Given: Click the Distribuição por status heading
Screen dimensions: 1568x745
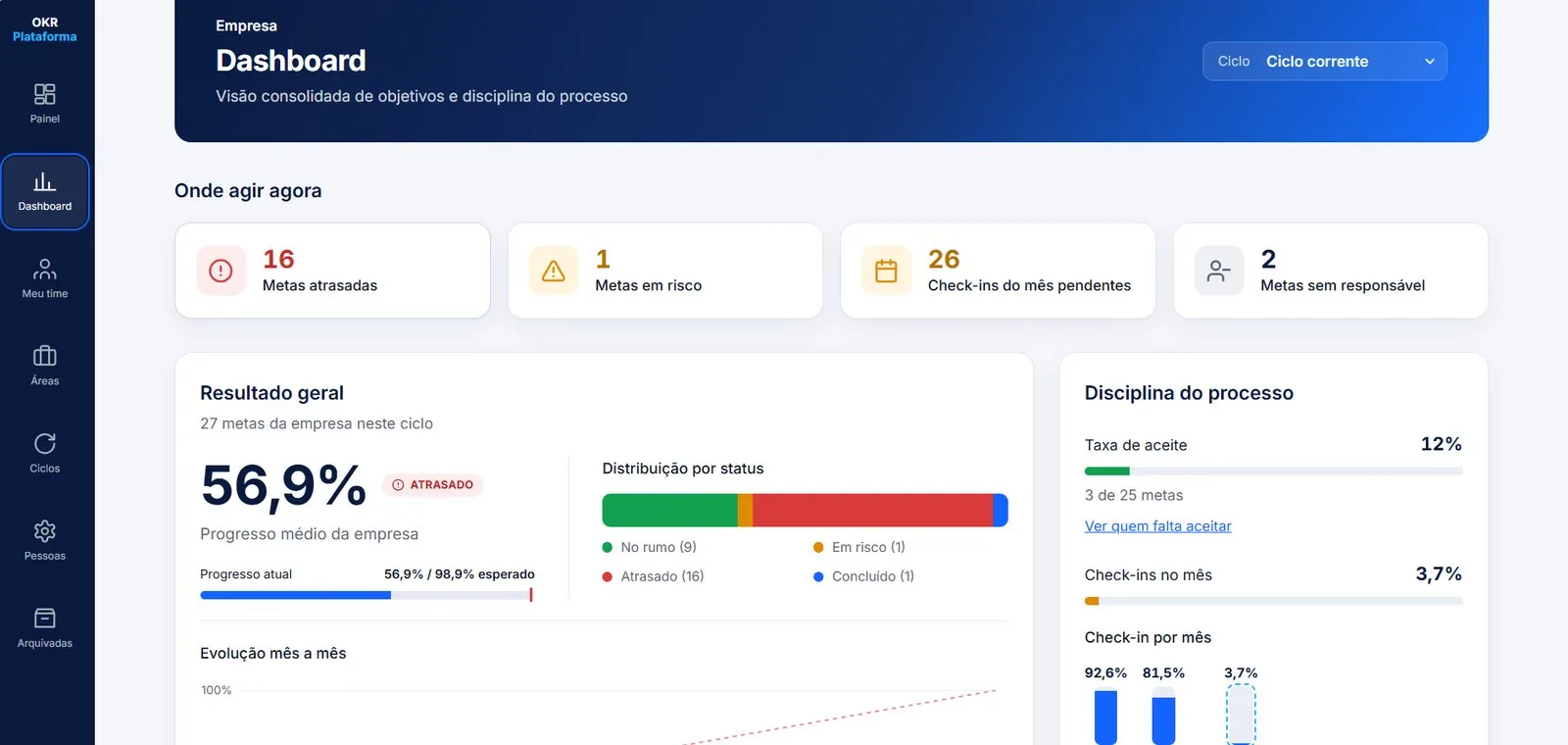Looking at the screenshot, I should click(683, 469).
